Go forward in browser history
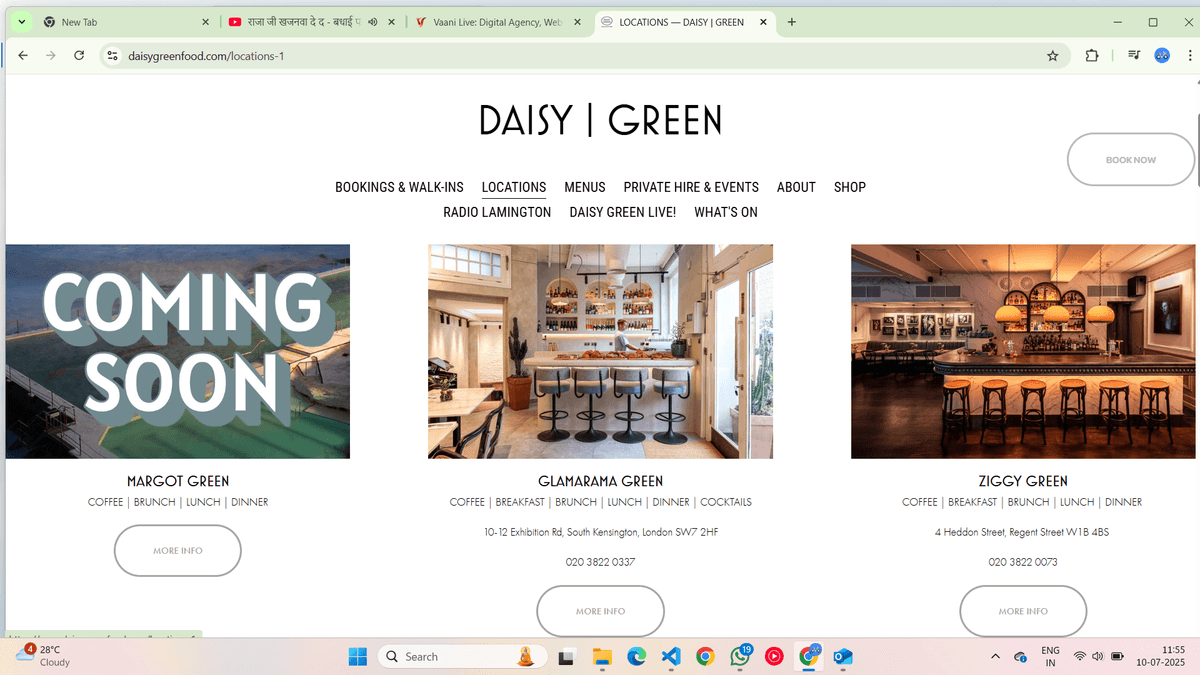 pyautogui.click(x=51, y=56)
